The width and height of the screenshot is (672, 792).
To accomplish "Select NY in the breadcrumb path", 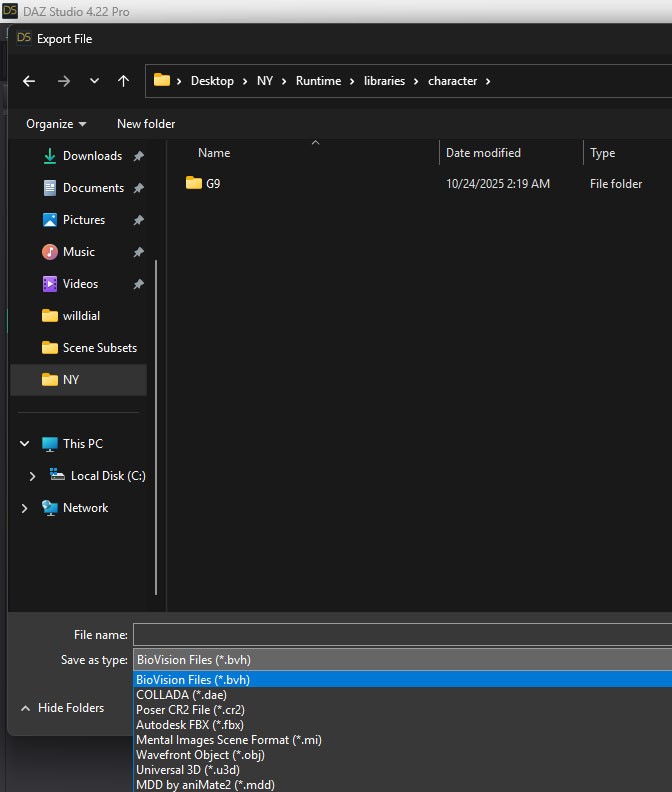I will tap(265, 81).
